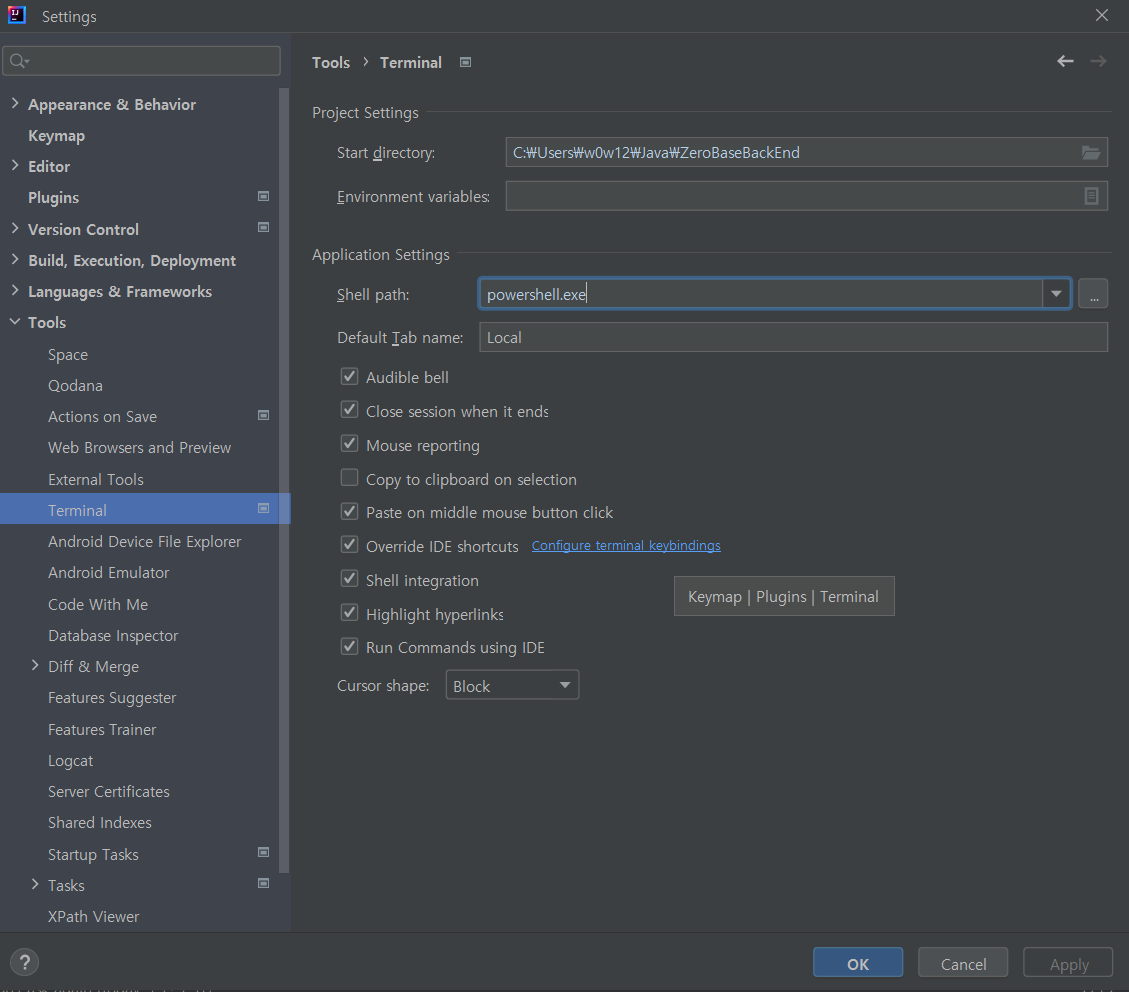Click the settings tree vertical scrollbar
Image resolution: width=1129 pixels, height=992 pixels.
coord(284,480)
